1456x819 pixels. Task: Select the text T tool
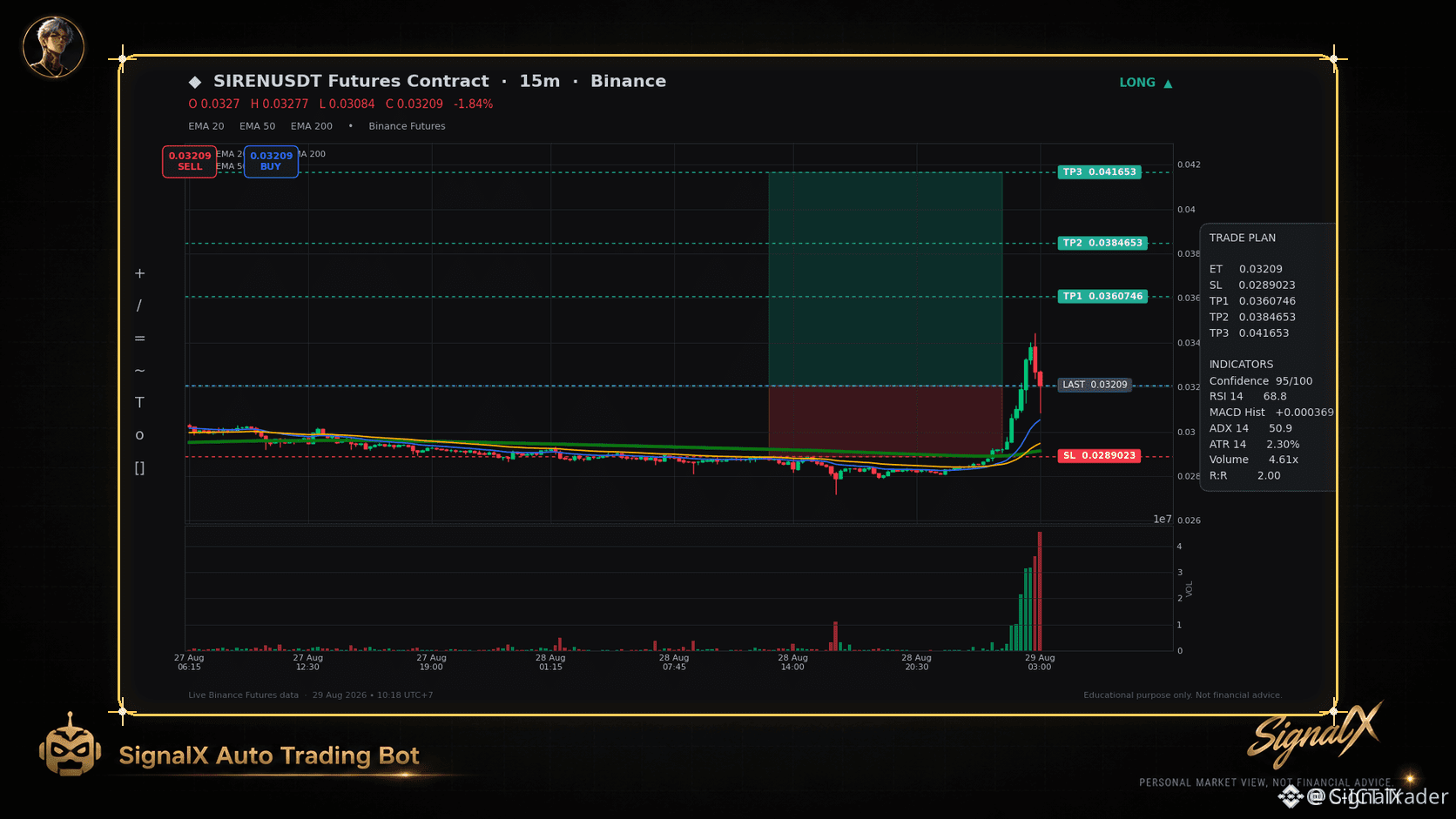pos(139,402)
